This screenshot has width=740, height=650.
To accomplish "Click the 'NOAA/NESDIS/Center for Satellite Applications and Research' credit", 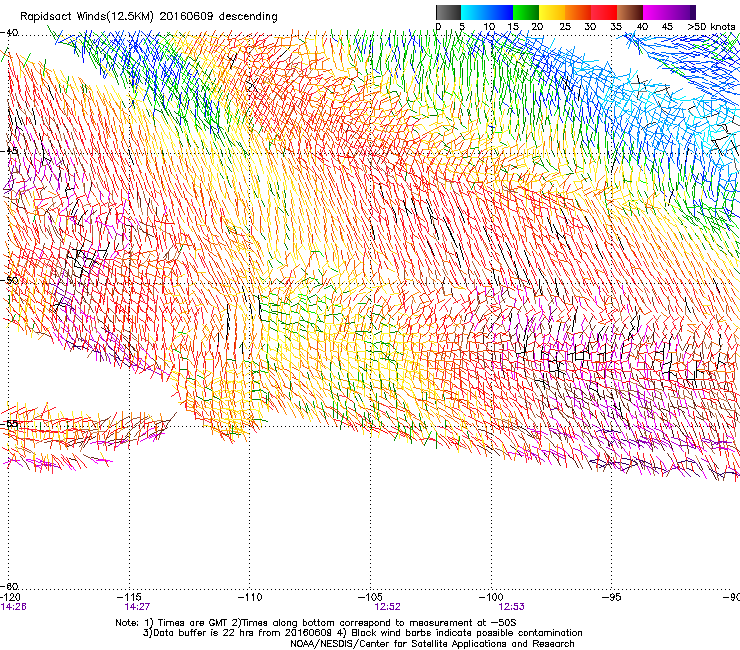I will click(x=432, y=644).
